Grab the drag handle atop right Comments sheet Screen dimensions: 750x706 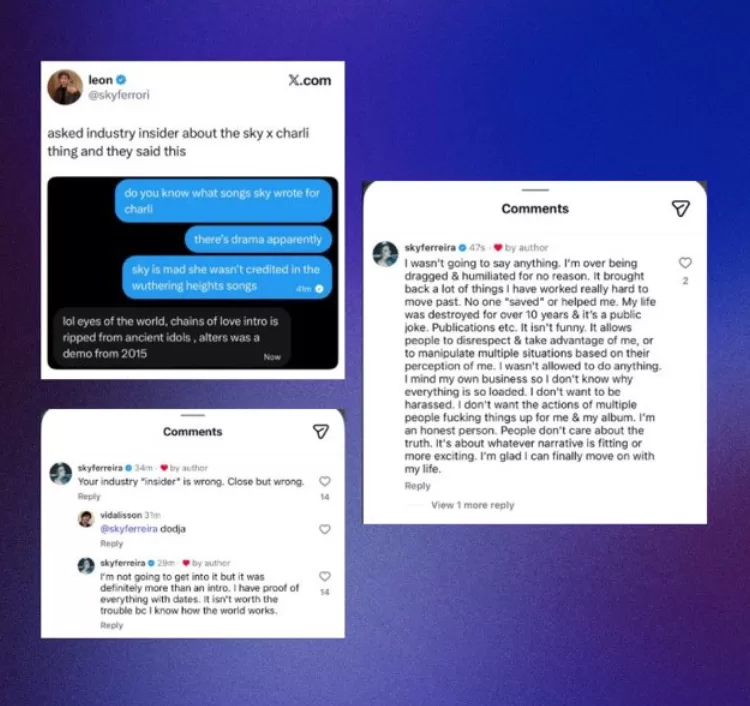click(x=535, y=190)
